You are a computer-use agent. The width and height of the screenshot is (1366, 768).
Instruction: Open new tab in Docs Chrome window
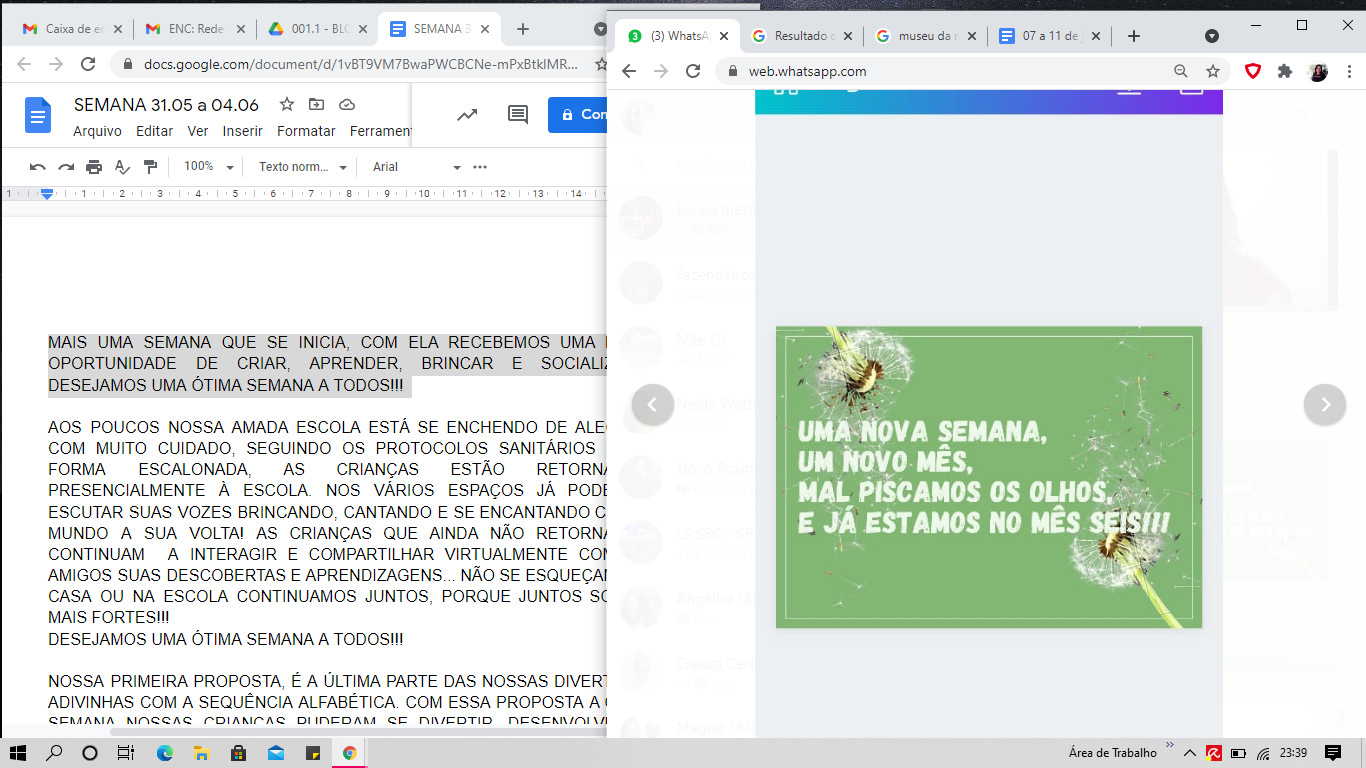click(x=523, y=29)
